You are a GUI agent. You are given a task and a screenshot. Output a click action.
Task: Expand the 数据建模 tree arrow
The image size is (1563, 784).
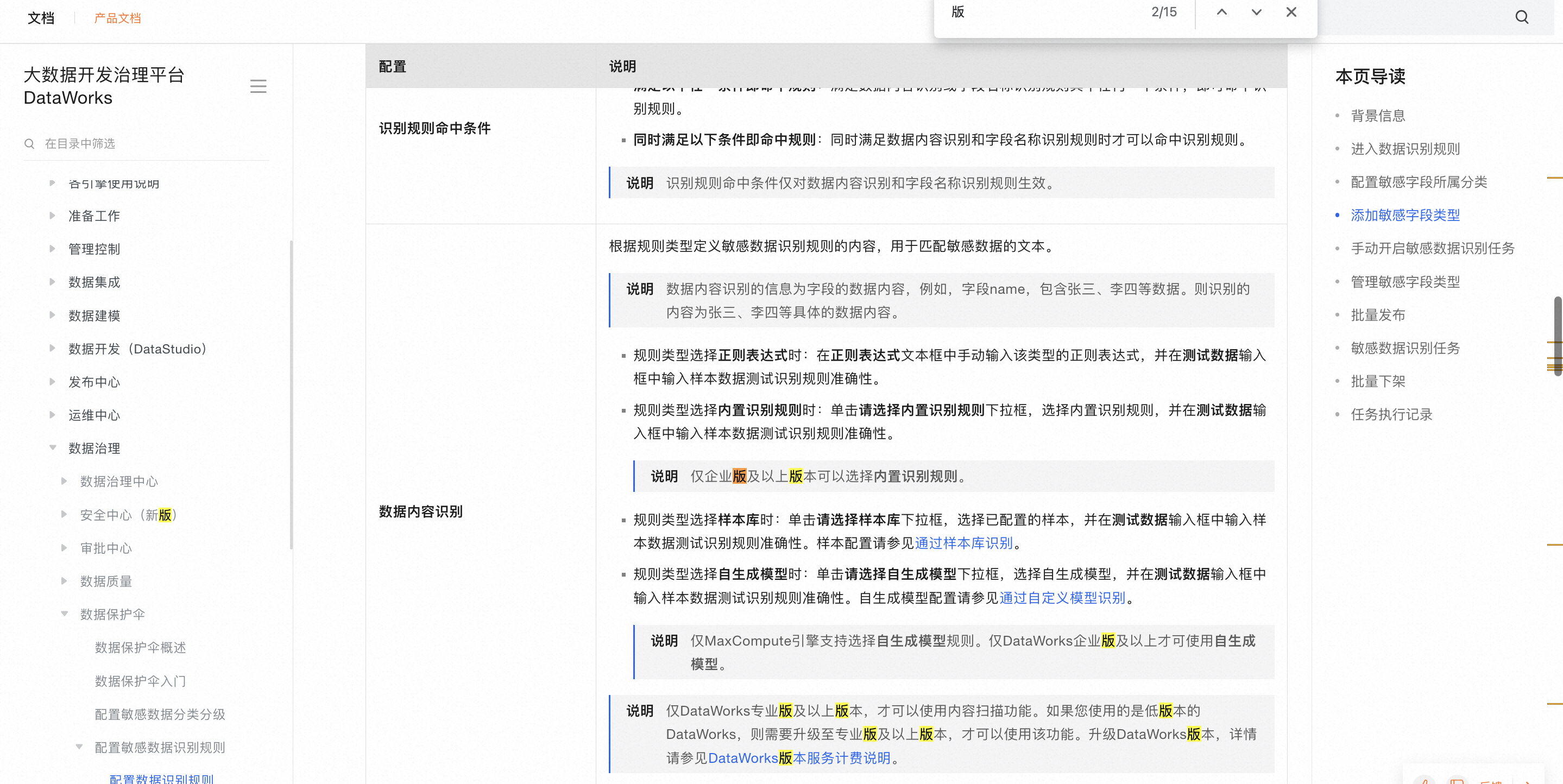[x=52, y=315]
